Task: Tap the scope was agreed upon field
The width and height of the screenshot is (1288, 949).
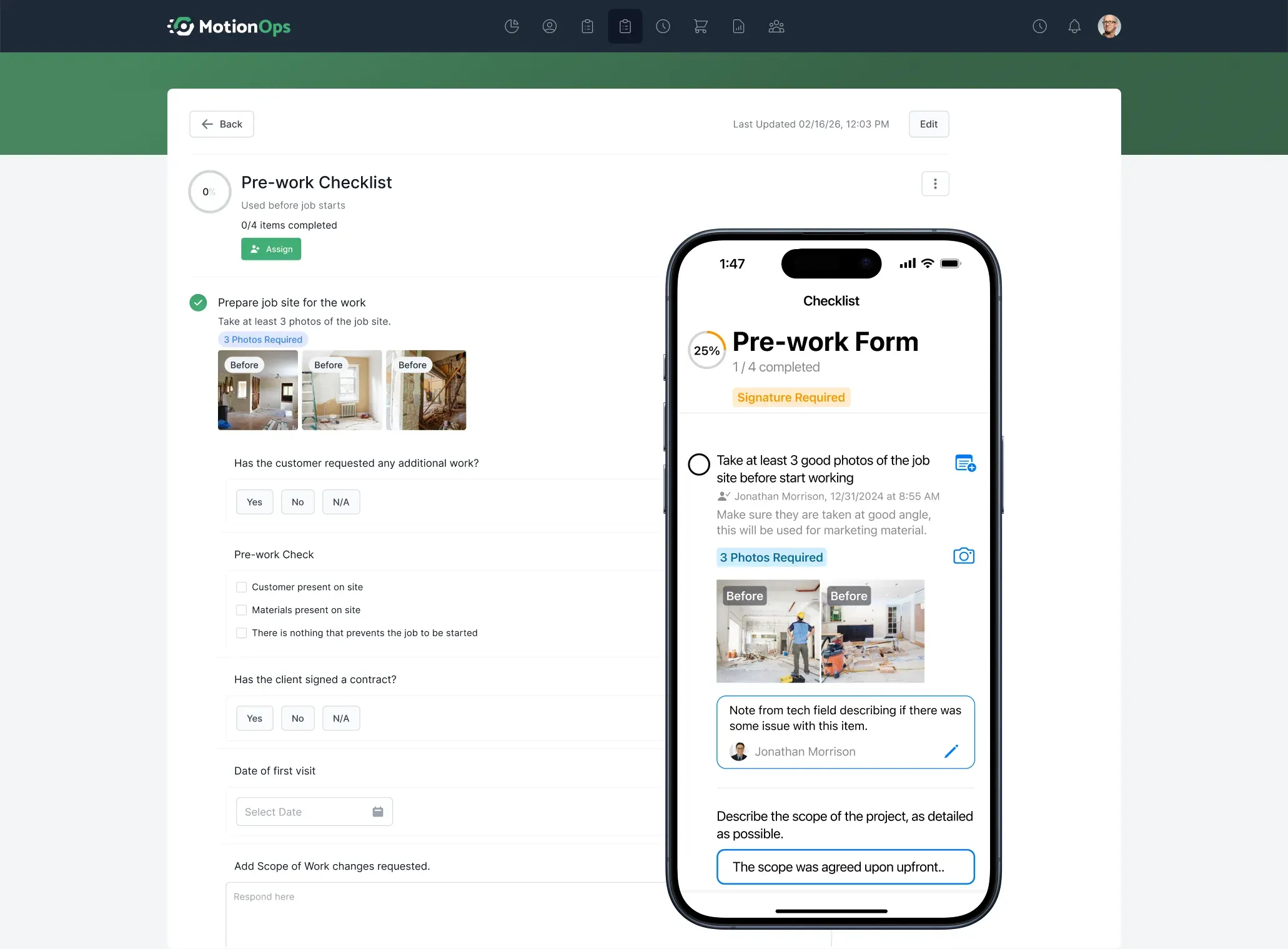Action: click(x=846, y=867)
